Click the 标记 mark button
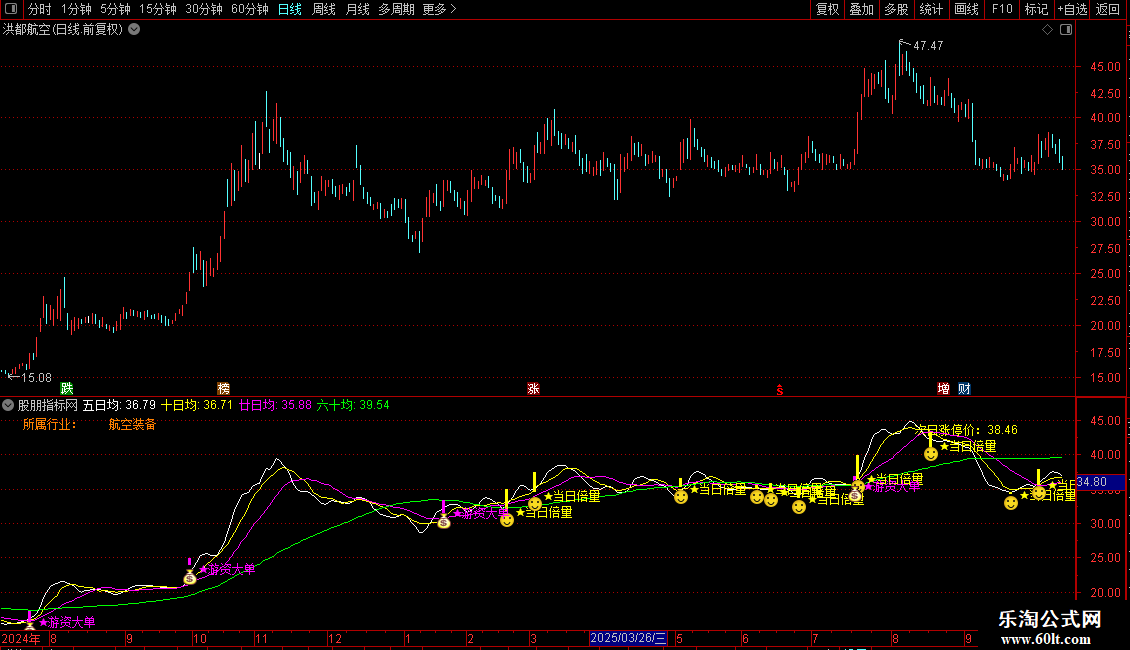The height and width of the screenshot is (650, 1130). [x=1036, y=9]
